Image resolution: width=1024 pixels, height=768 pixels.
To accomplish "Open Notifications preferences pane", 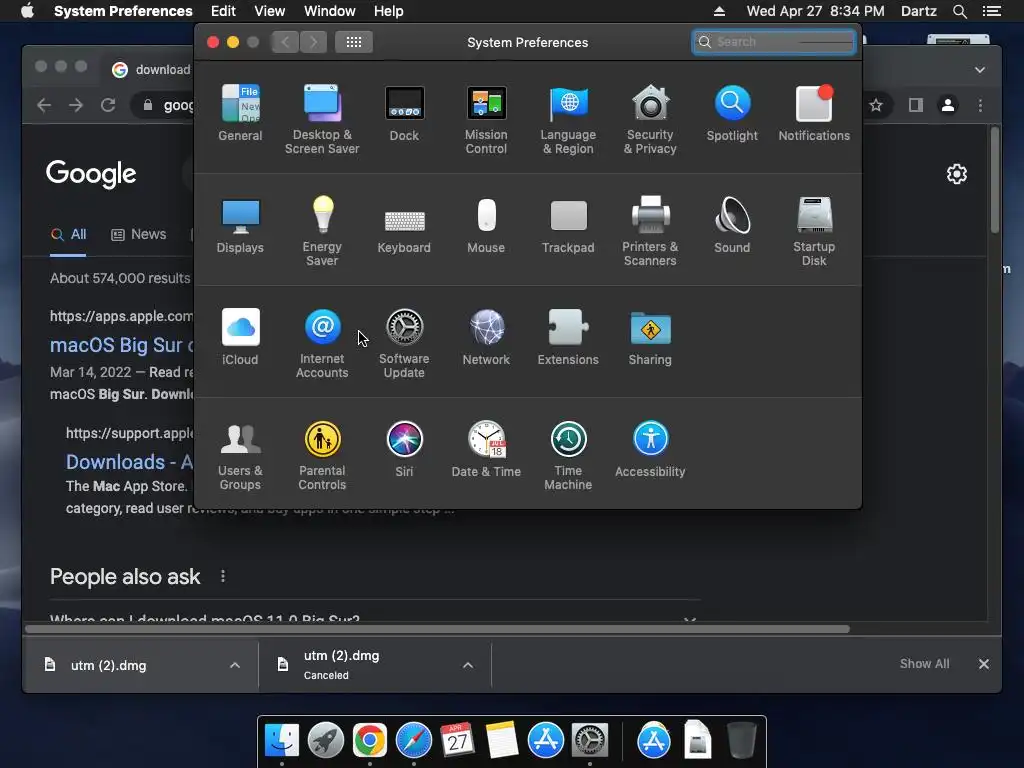I will point(814,113).
